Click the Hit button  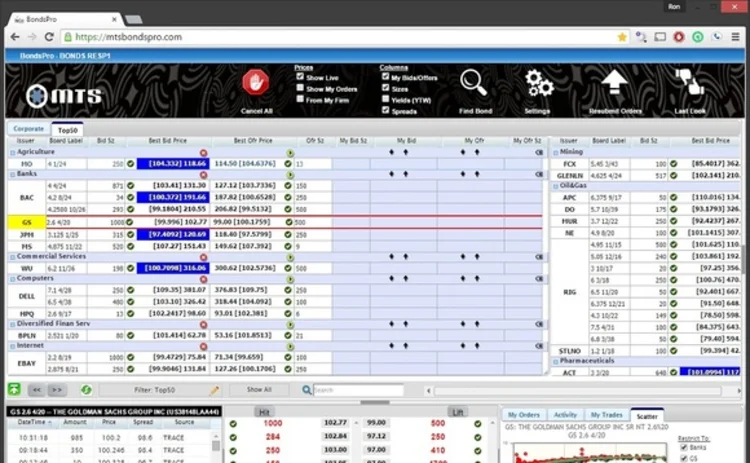(x=264, y=412)
